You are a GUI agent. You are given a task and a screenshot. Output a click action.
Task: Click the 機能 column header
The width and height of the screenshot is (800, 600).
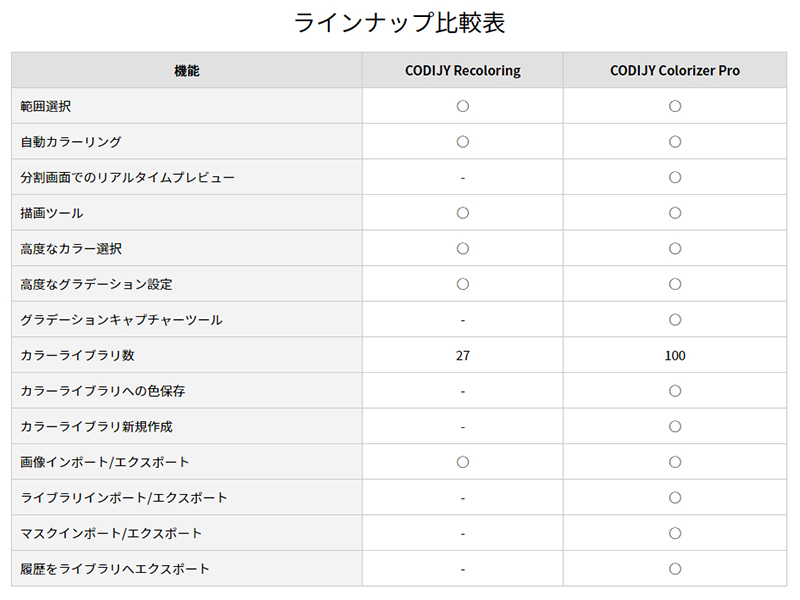[x=187, y=71]
